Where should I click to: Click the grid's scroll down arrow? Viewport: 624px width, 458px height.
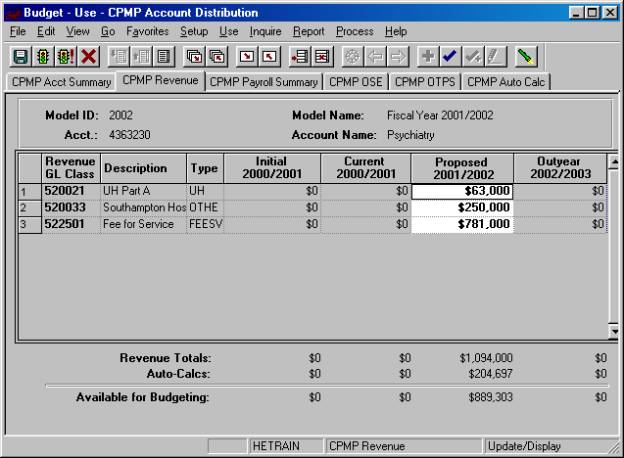click(614, 331)
